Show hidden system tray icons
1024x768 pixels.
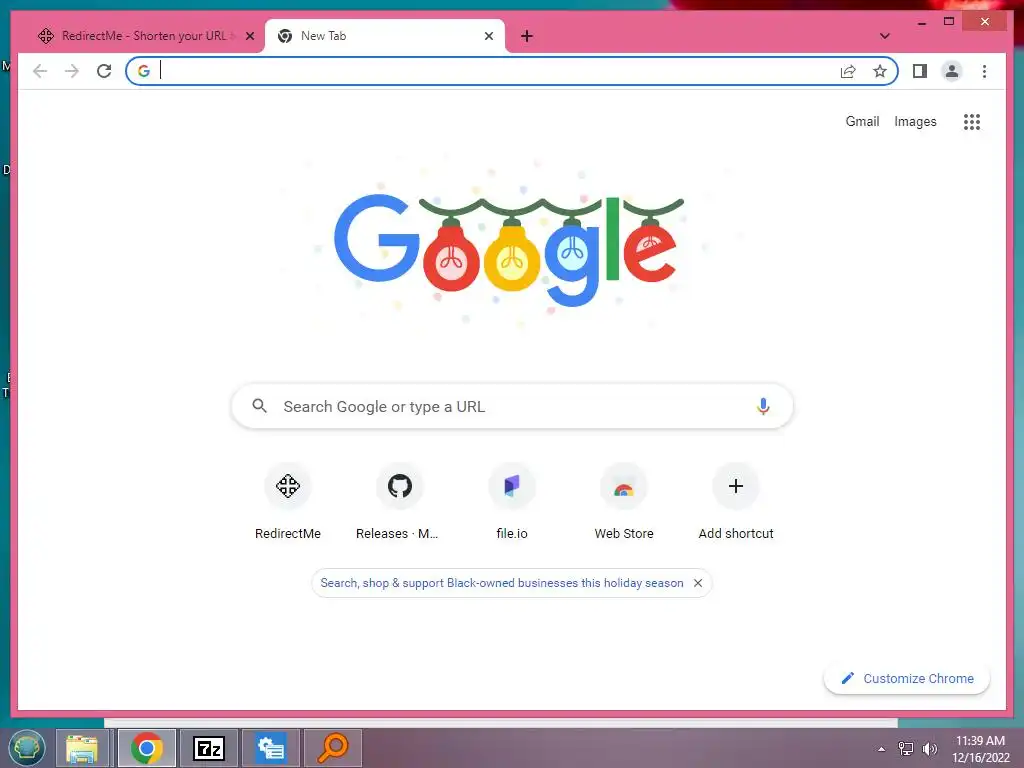click(882, 749)
